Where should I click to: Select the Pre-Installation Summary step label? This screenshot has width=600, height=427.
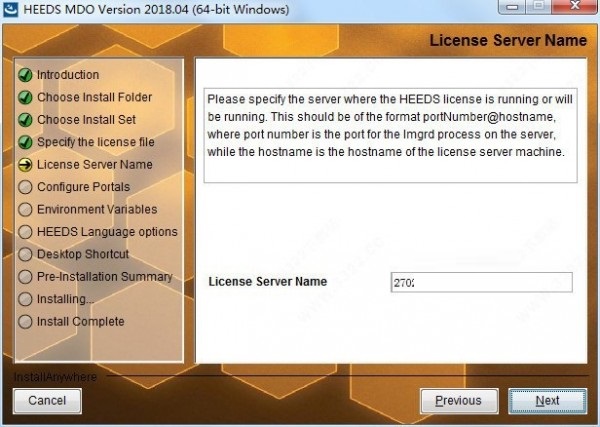coord(105,277)
